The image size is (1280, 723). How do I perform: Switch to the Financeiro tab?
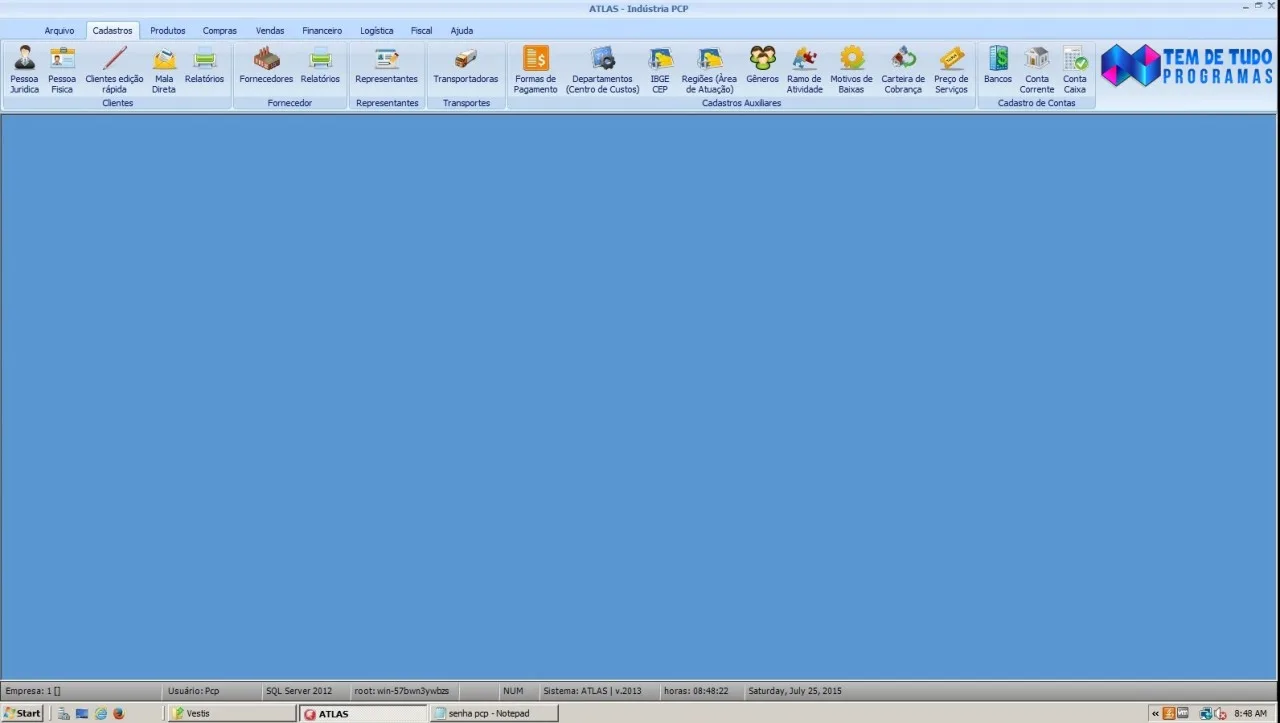tap(322, 31)
